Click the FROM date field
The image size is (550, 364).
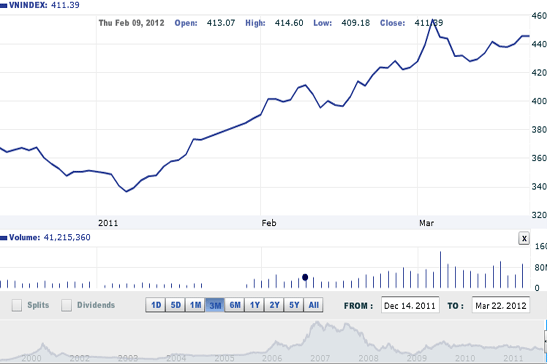point(410,305)
